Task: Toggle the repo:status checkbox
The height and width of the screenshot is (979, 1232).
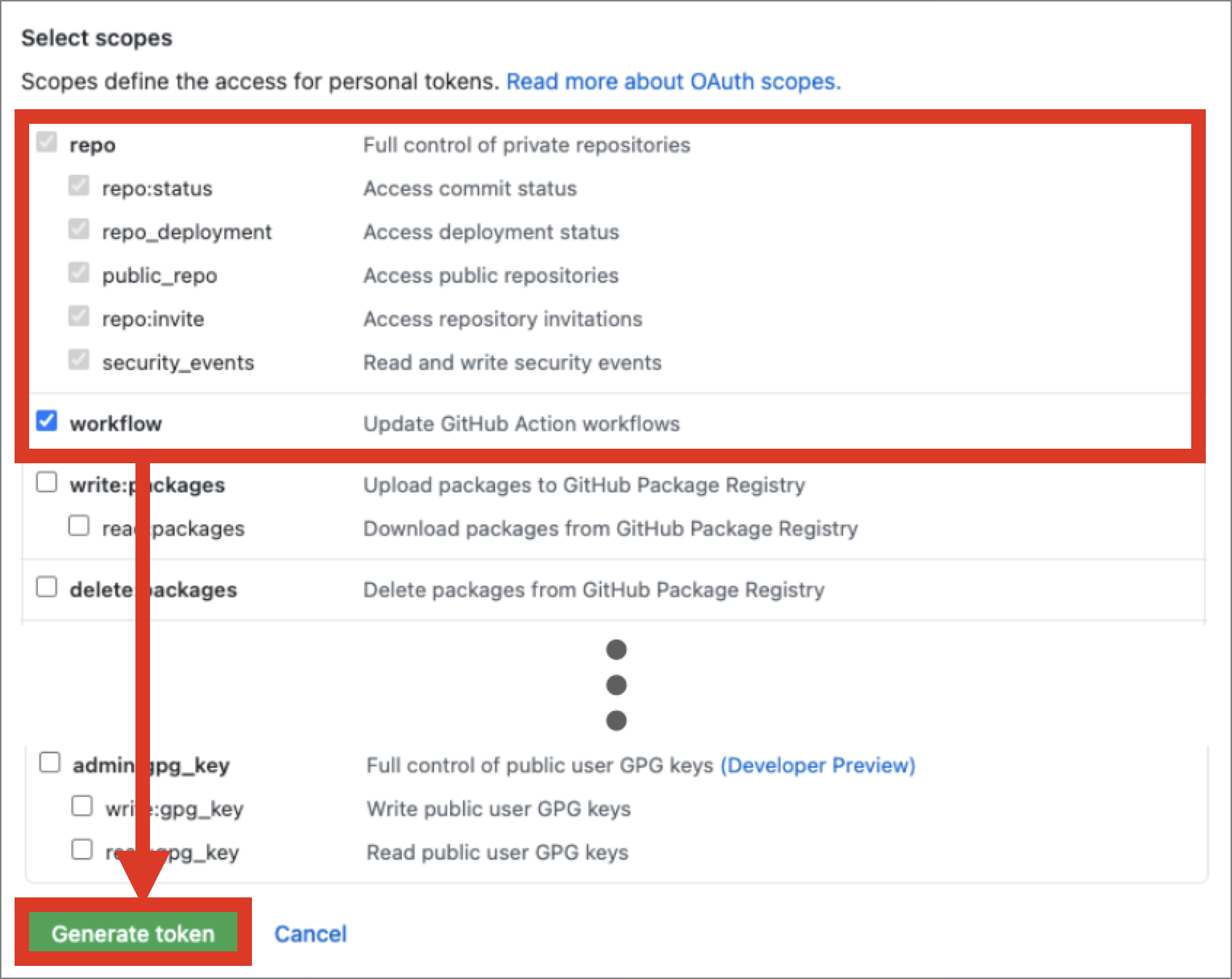Action: (78, 186)
